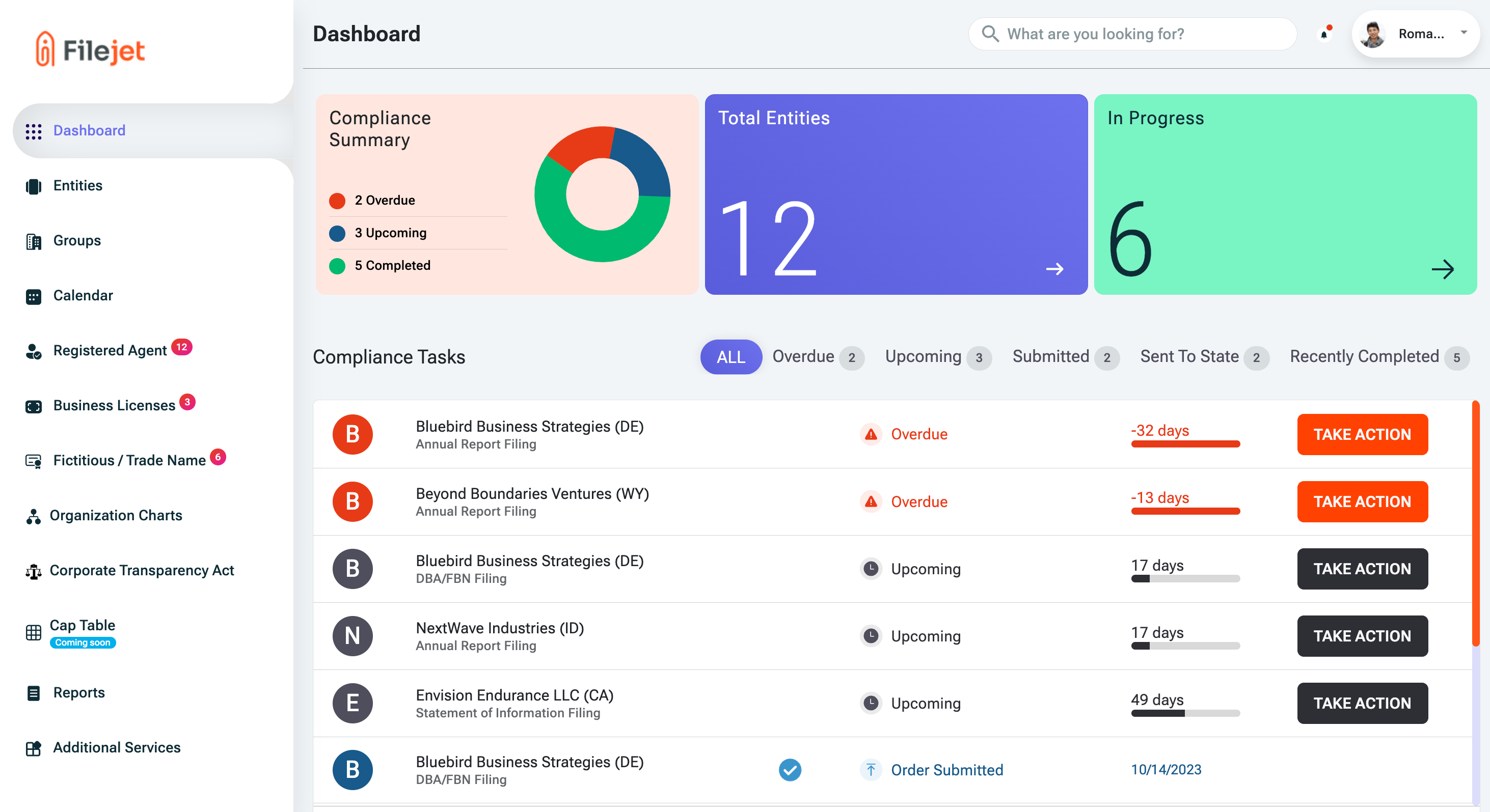Open Registered Agent page
Viewport: 1490px width, 812px height.
pos(110,350)
